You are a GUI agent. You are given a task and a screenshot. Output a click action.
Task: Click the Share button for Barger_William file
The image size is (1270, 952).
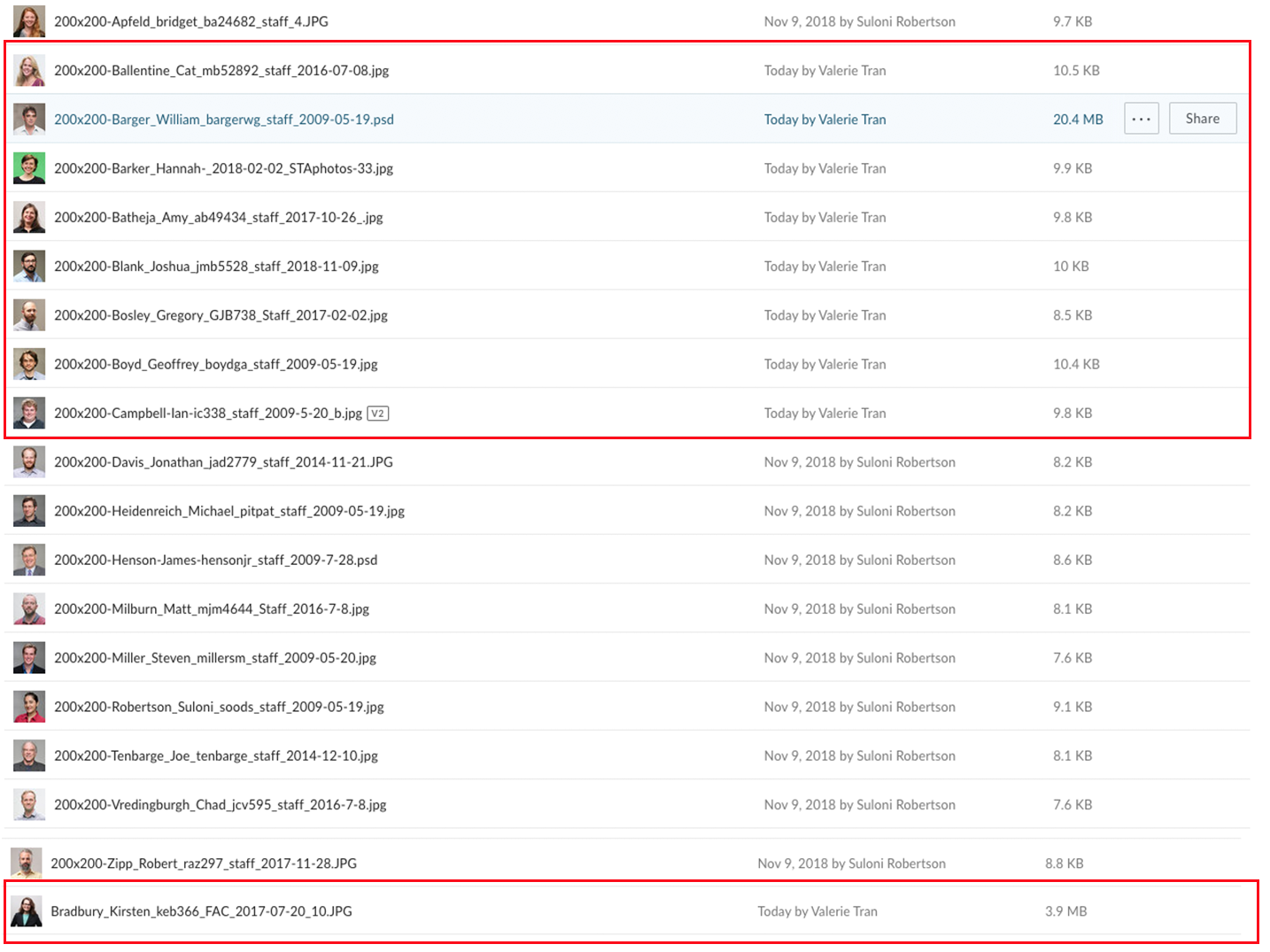(1203, 119)
